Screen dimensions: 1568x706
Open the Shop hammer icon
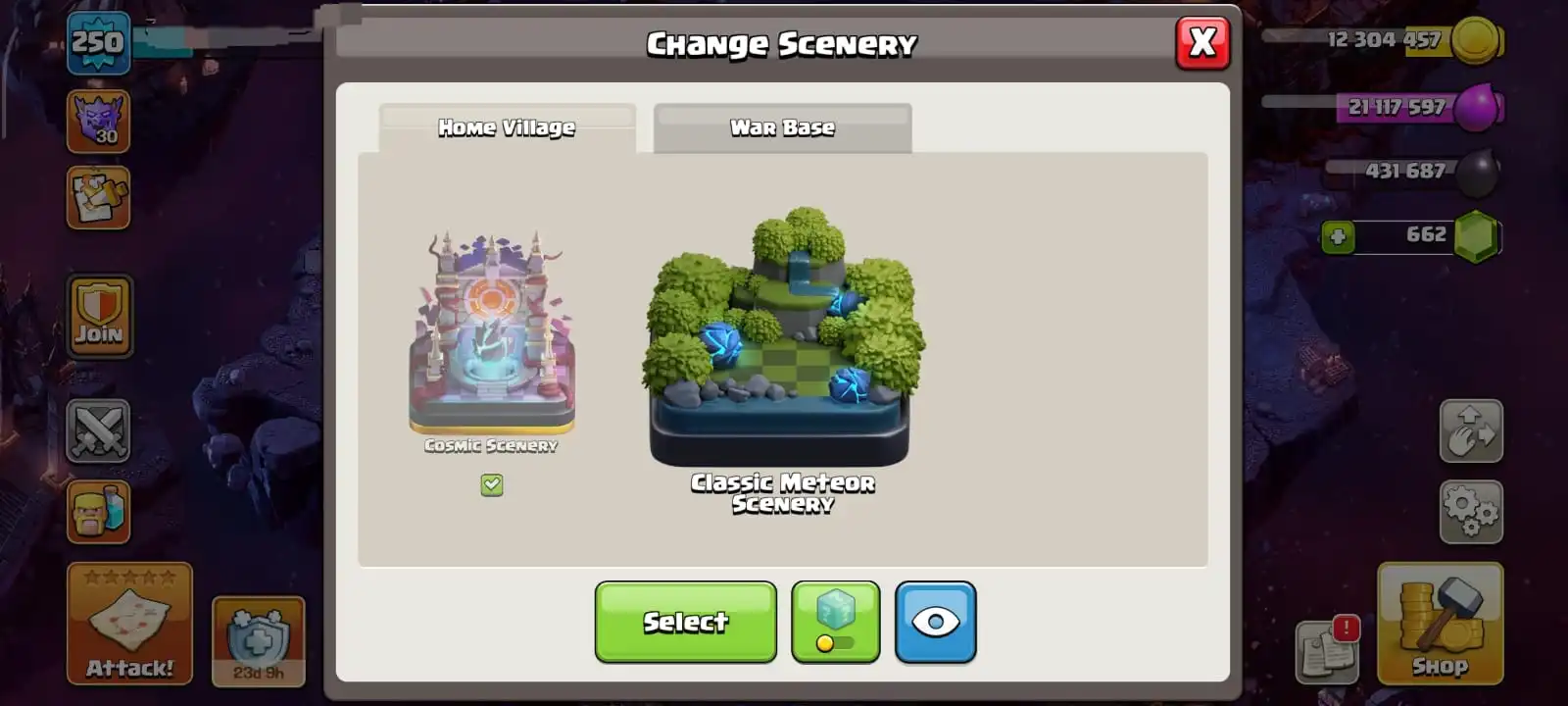[1440, 624]
